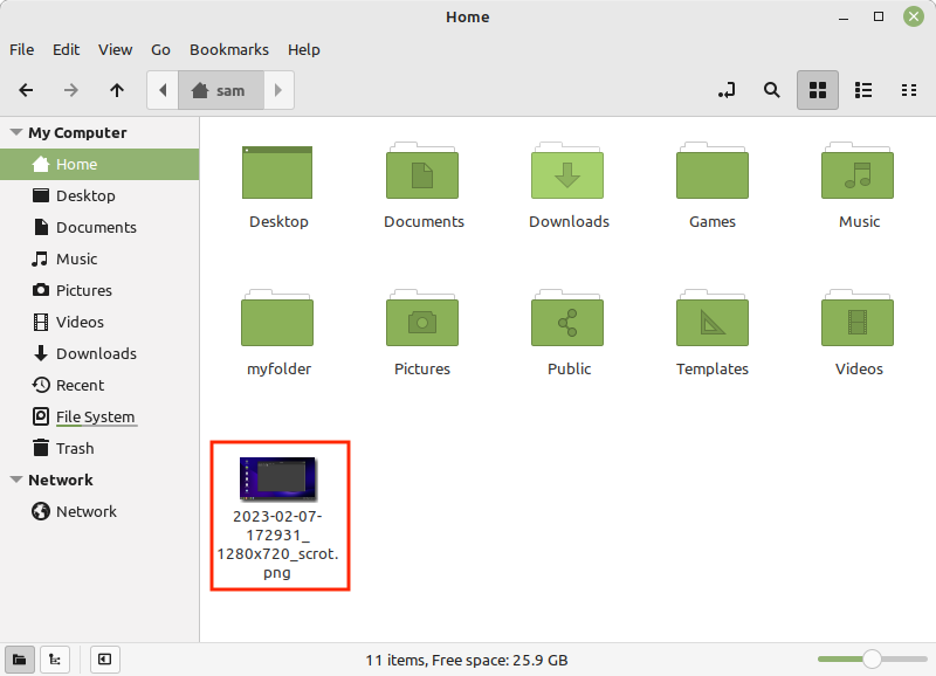The width and height of the screenshot is (936, 676).
Task: Select the Templates folder icon
Action: point(712,318)
